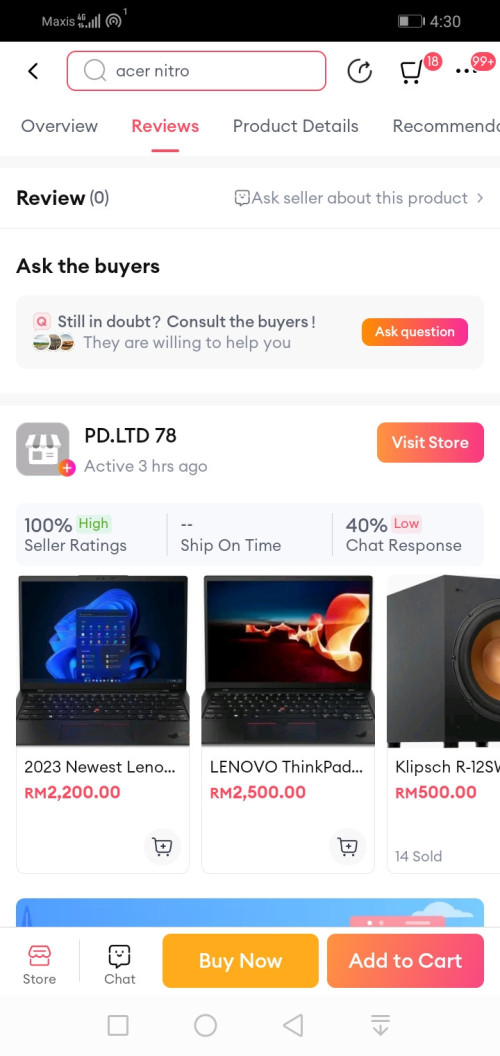Tap the Store icon in bottom bar

tap(39, 964)
